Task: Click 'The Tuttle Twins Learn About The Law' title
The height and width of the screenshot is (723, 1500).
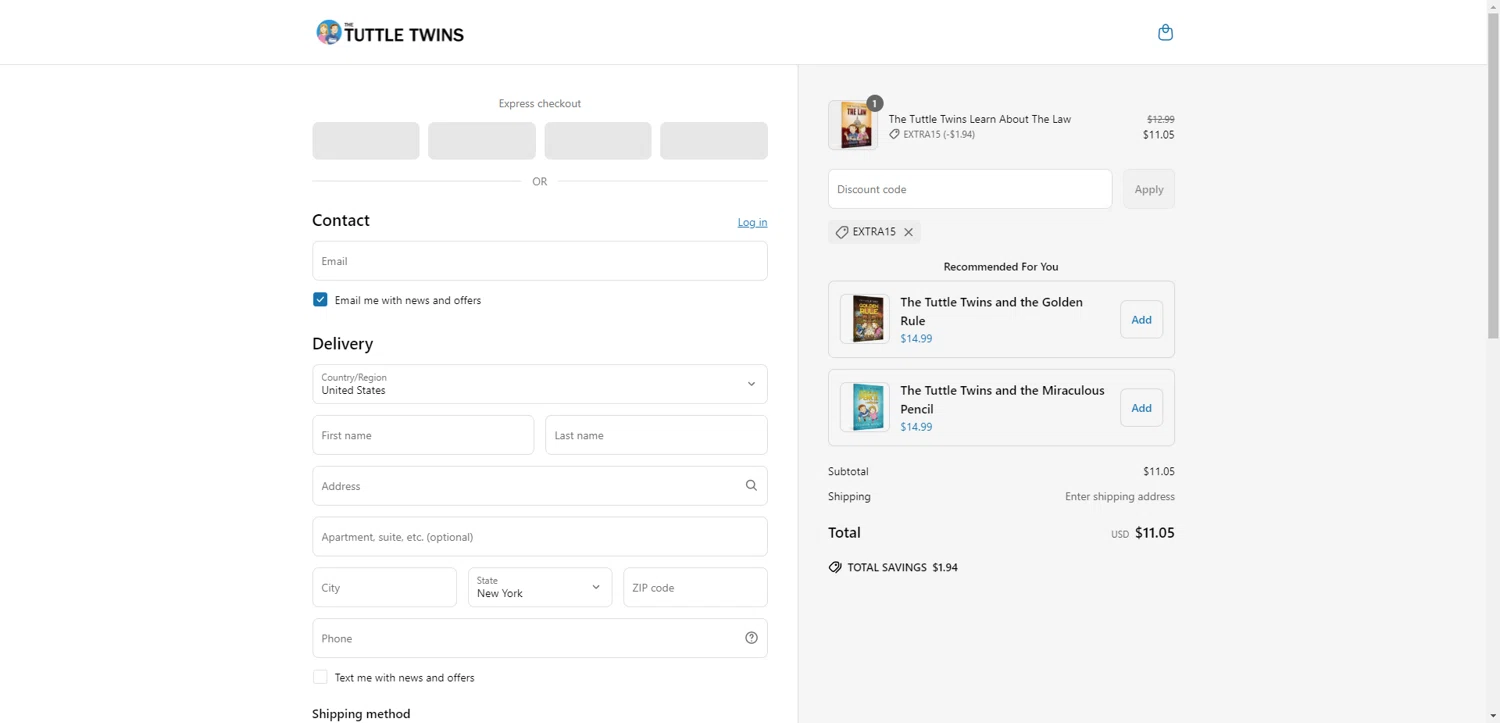Action: 980,119
